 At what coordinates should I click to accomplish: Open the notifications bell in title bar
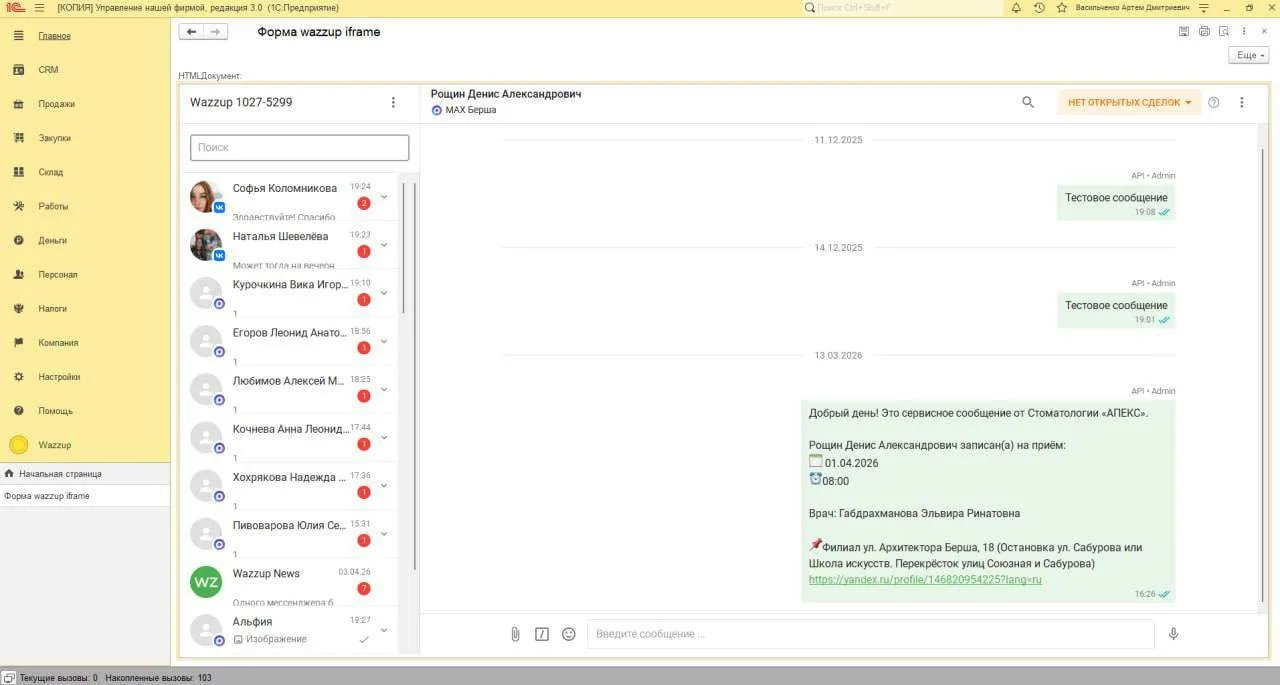pyautogui.click(x=1016, y=7)
